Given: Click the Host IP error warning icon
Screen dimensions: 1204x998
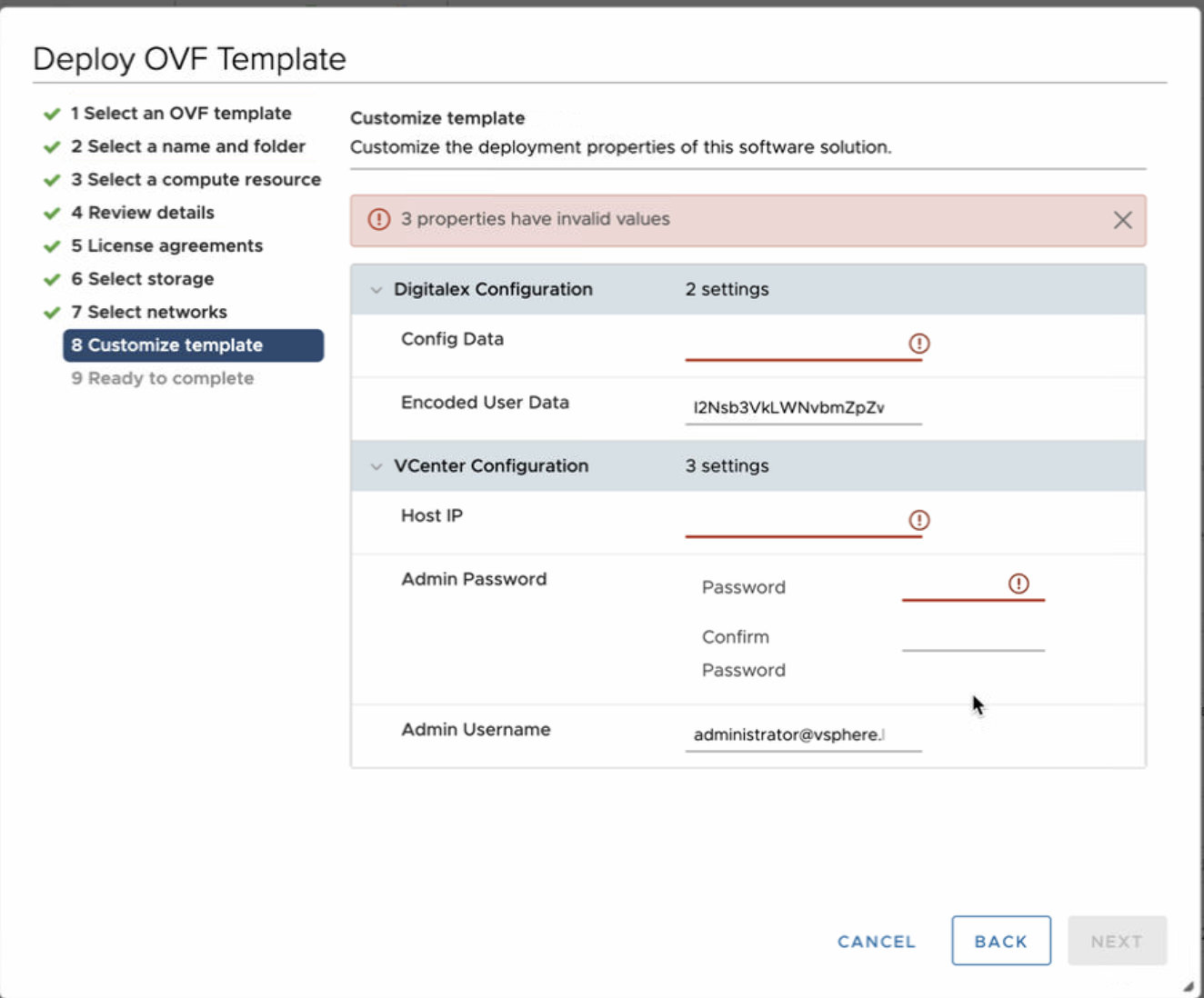Looking at the screenshot, I should [x=918, y=520].
